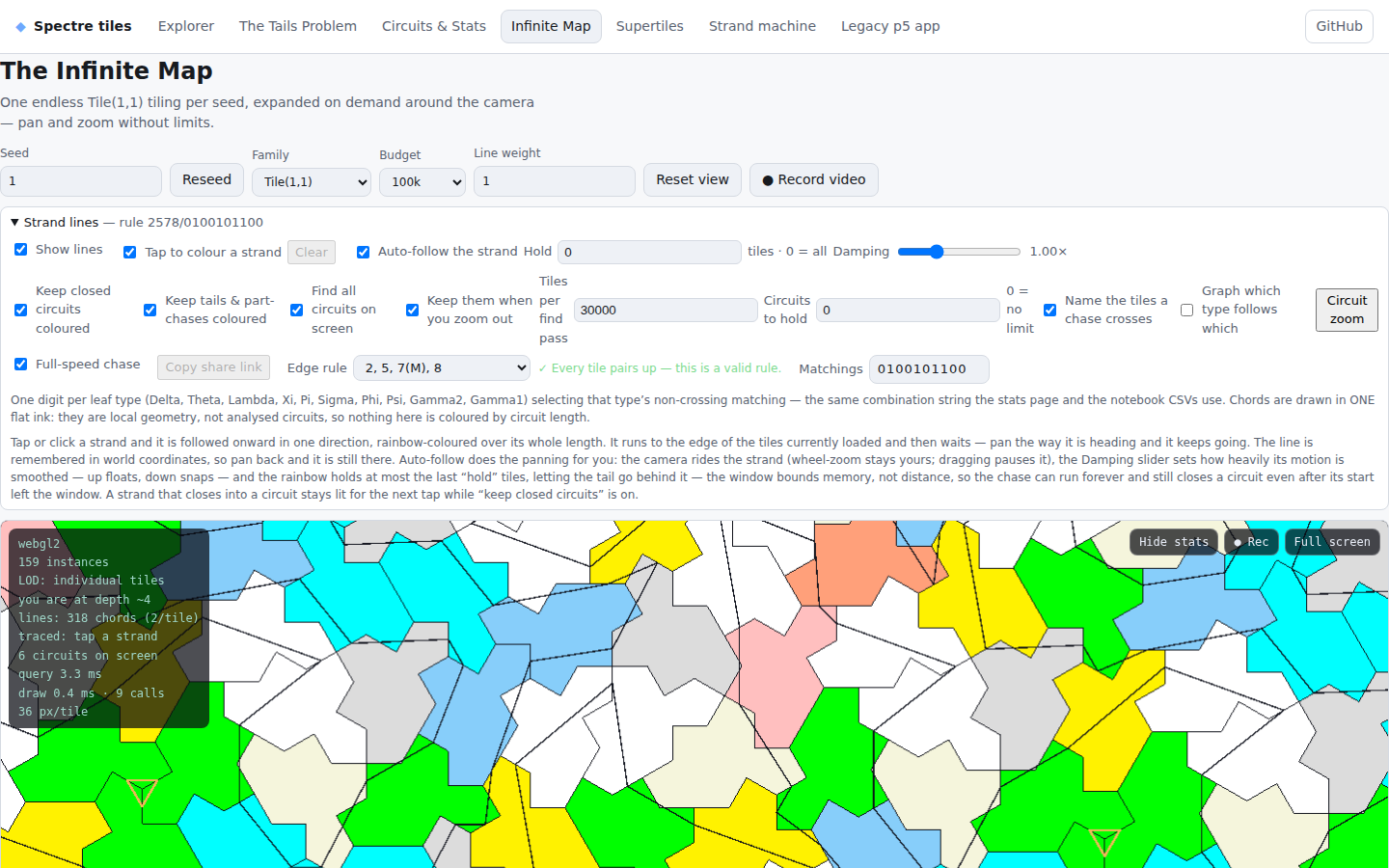1389x868 pixels.
Task: Switch to Circuits & Stats
Action: point(434,27)
